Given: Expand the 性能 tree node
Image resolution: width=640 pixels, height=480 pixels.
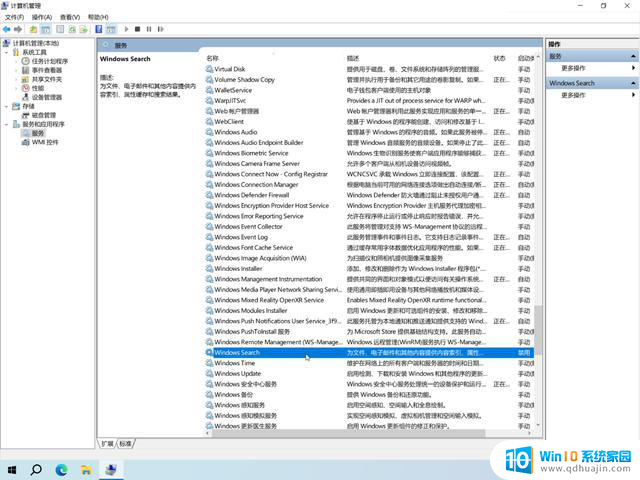Looking at the screenshot, I should pos(16,89).
